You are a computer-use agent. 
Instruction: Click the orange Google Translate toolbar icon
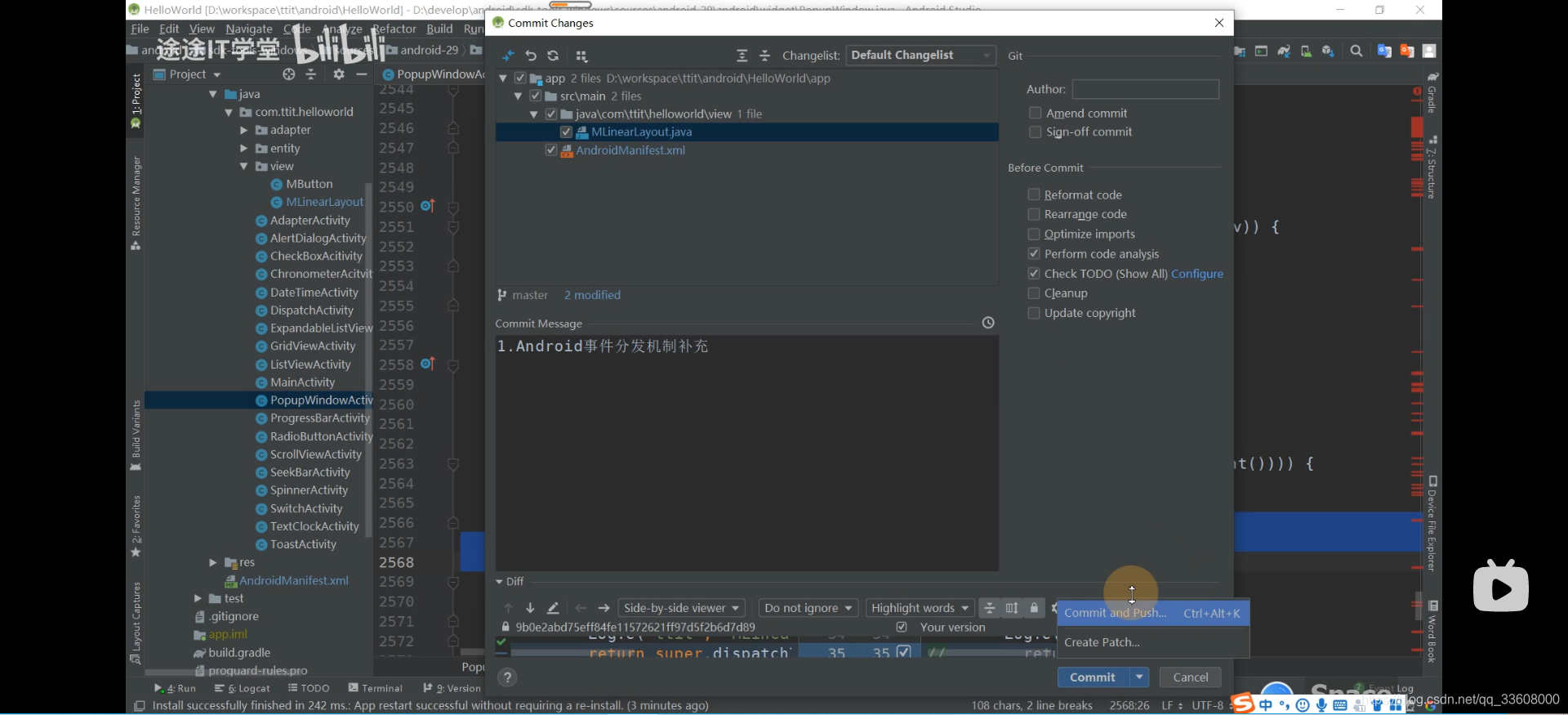tap(1407, 51)
